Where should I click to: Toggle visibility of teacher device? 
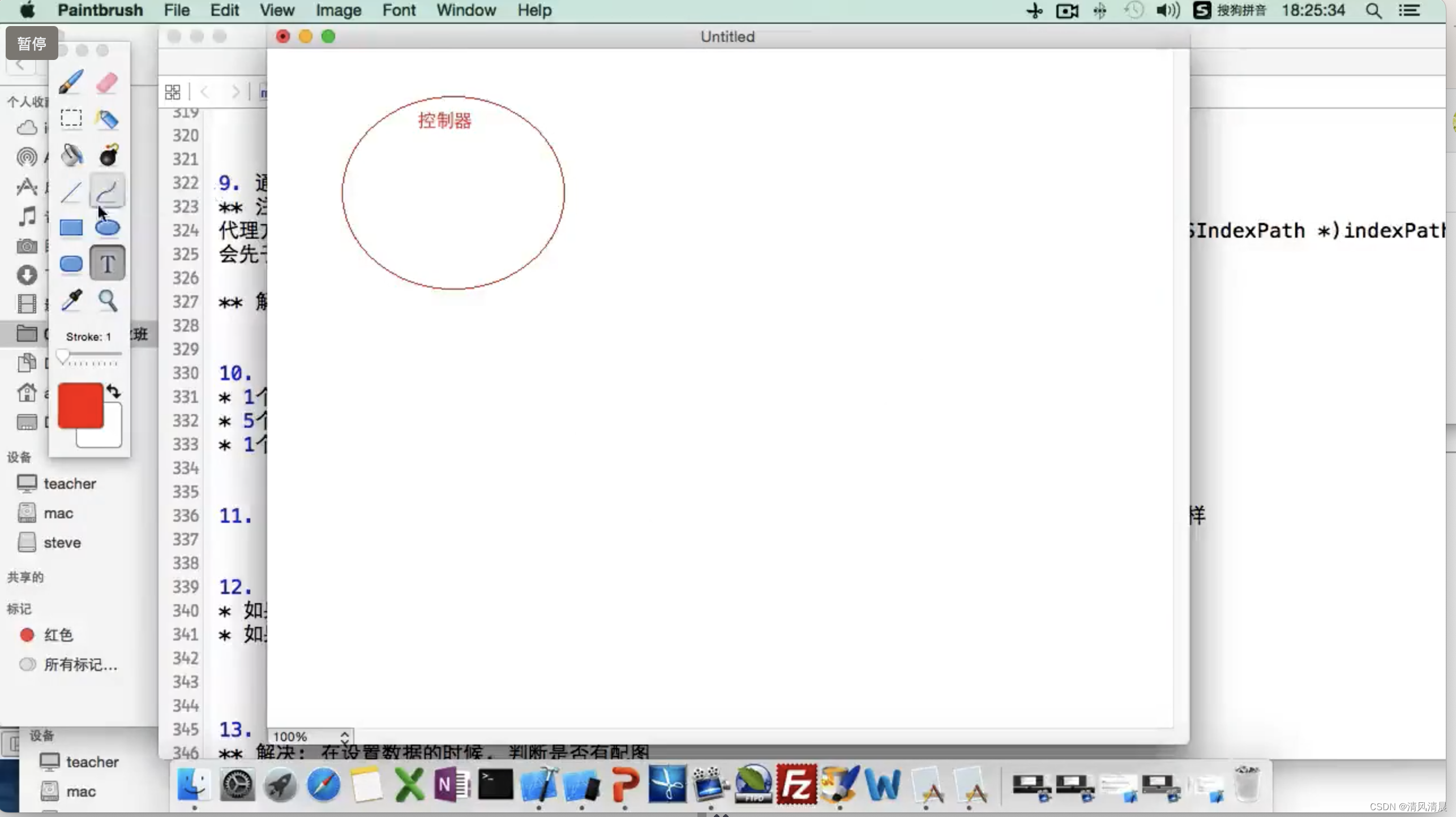point(70,483)
